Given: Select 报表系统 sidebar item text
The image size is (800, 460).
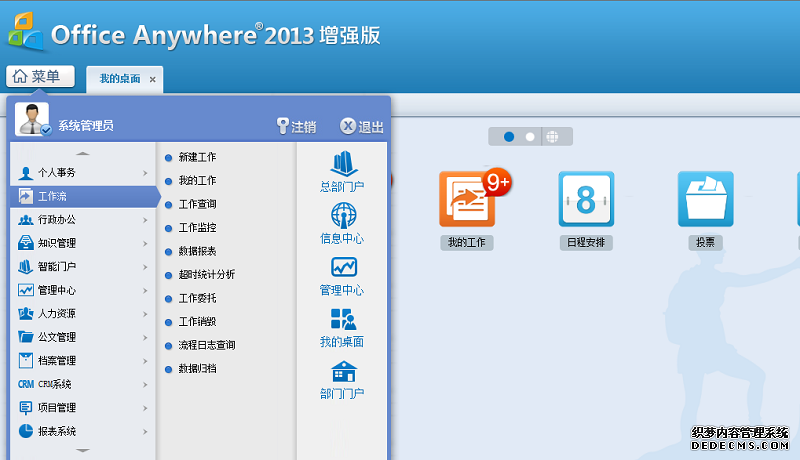Looking at the screenshot, I should click(x=57, y=431).
